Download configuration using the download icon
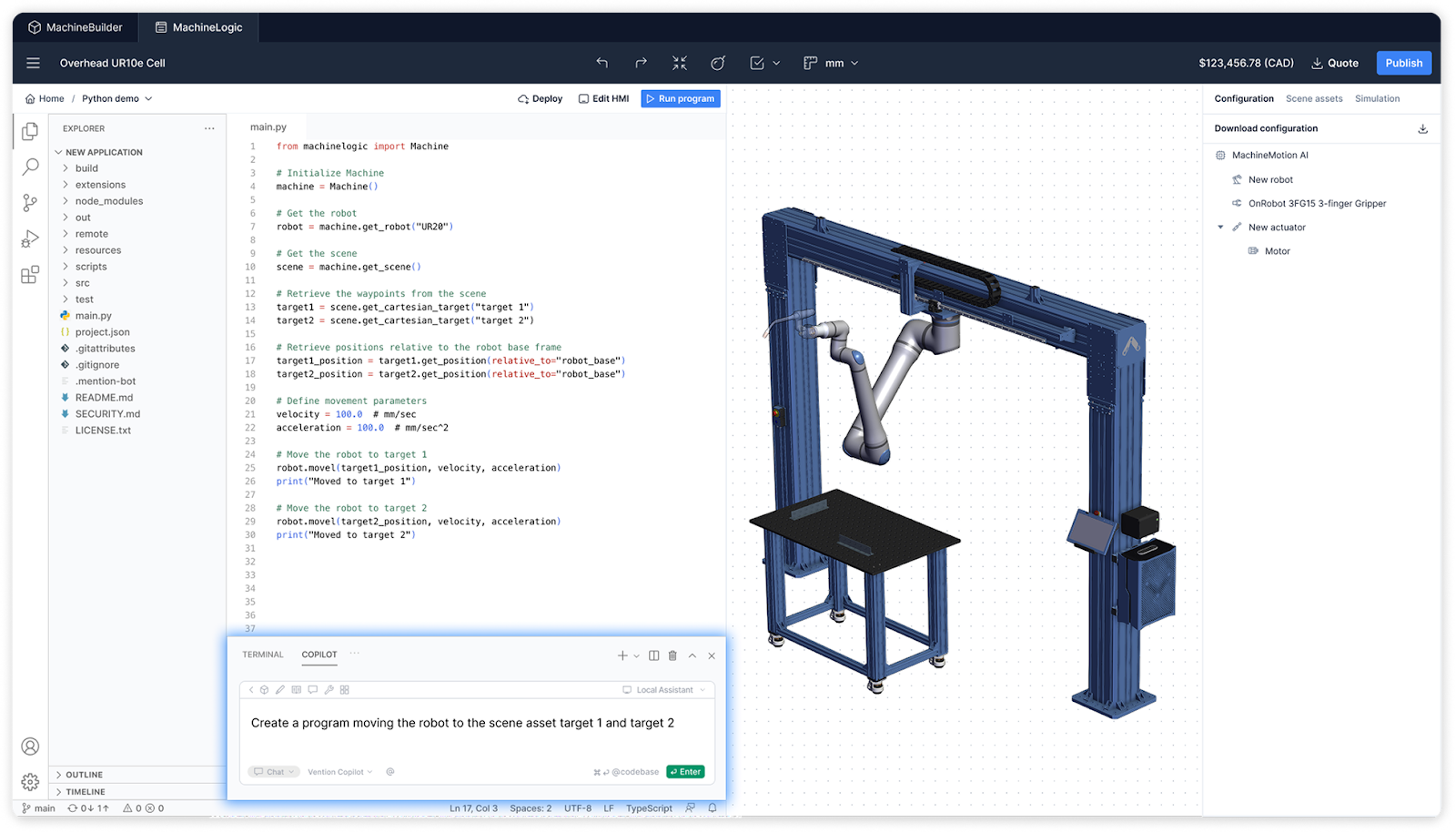Viewport: 1456px width, 833px height. [x=1422, y=128]
